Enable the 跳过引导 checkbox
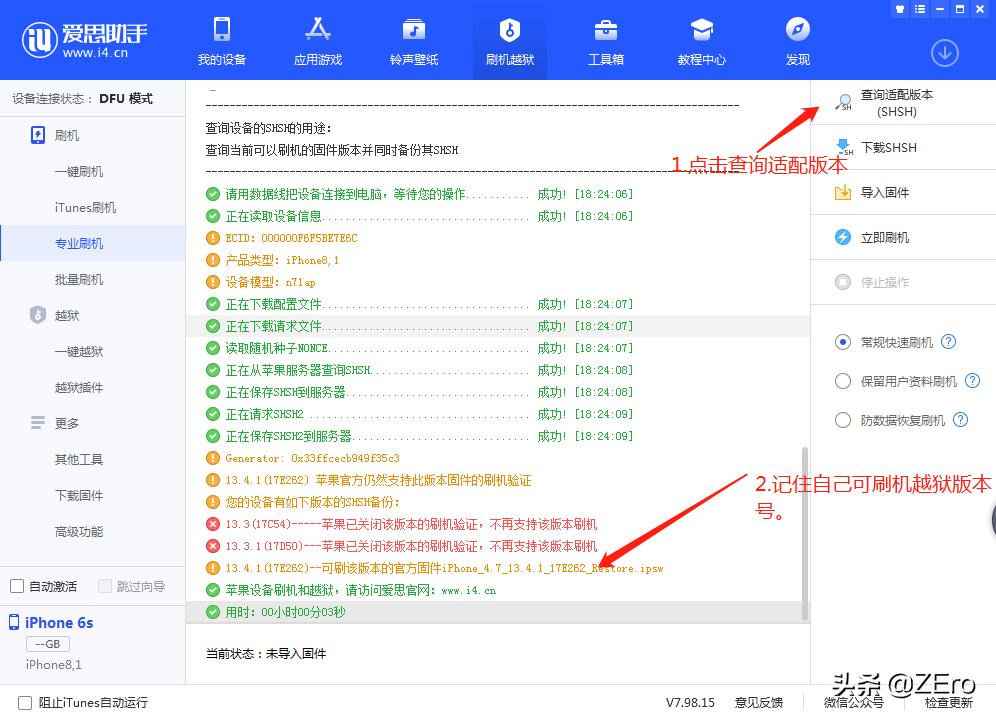 click(103, 585)
